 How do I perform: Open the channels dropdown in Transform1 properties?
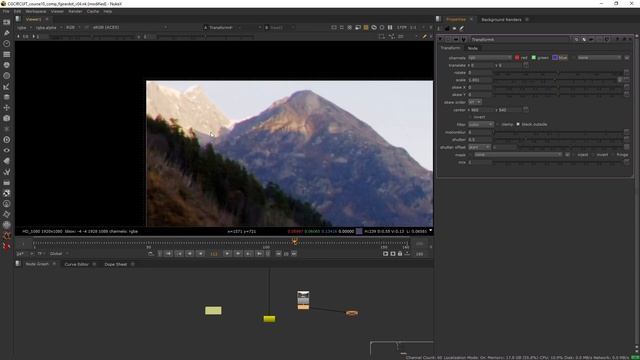click(x=490, y=58)
